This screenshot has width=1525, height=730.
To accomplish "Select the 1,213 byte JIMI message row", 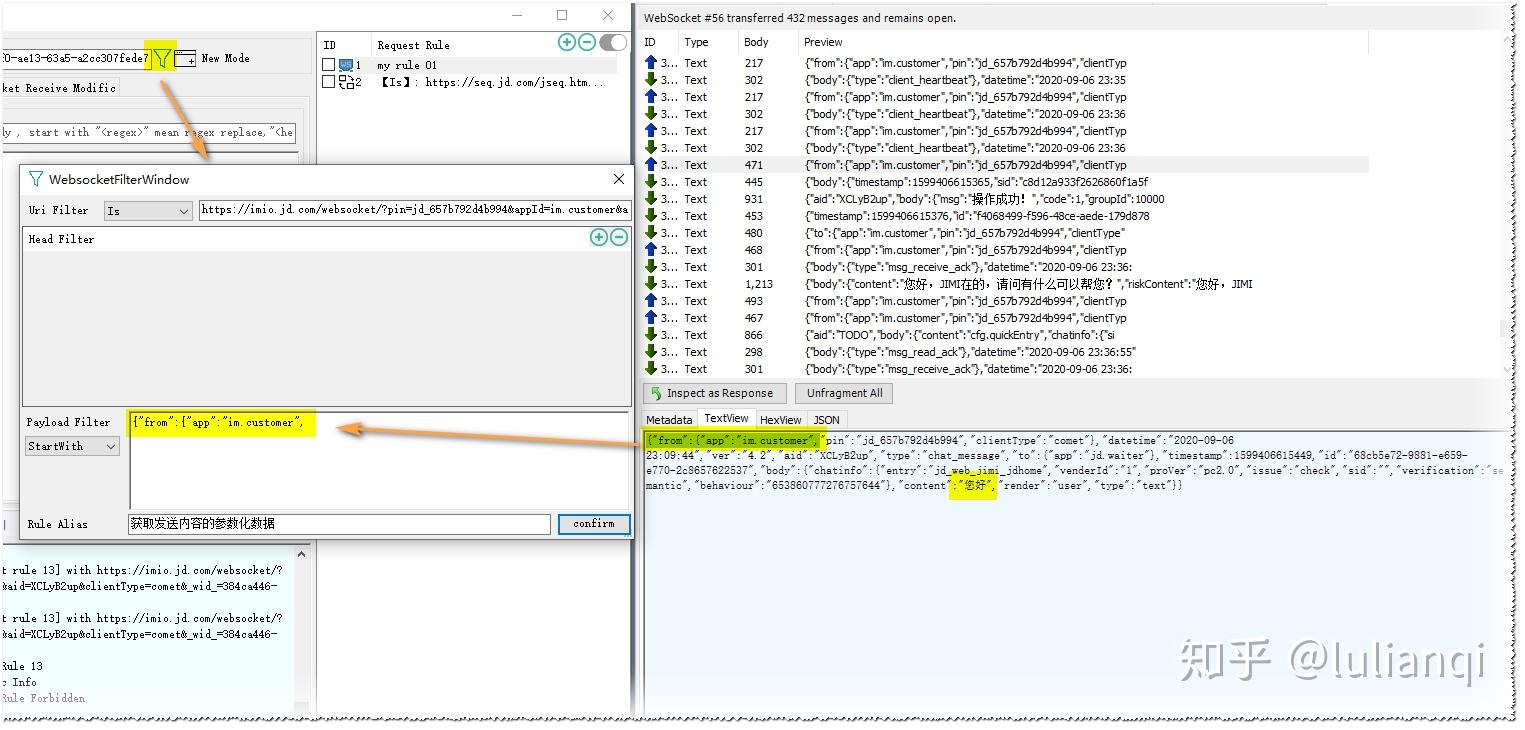I will 1005,284.
